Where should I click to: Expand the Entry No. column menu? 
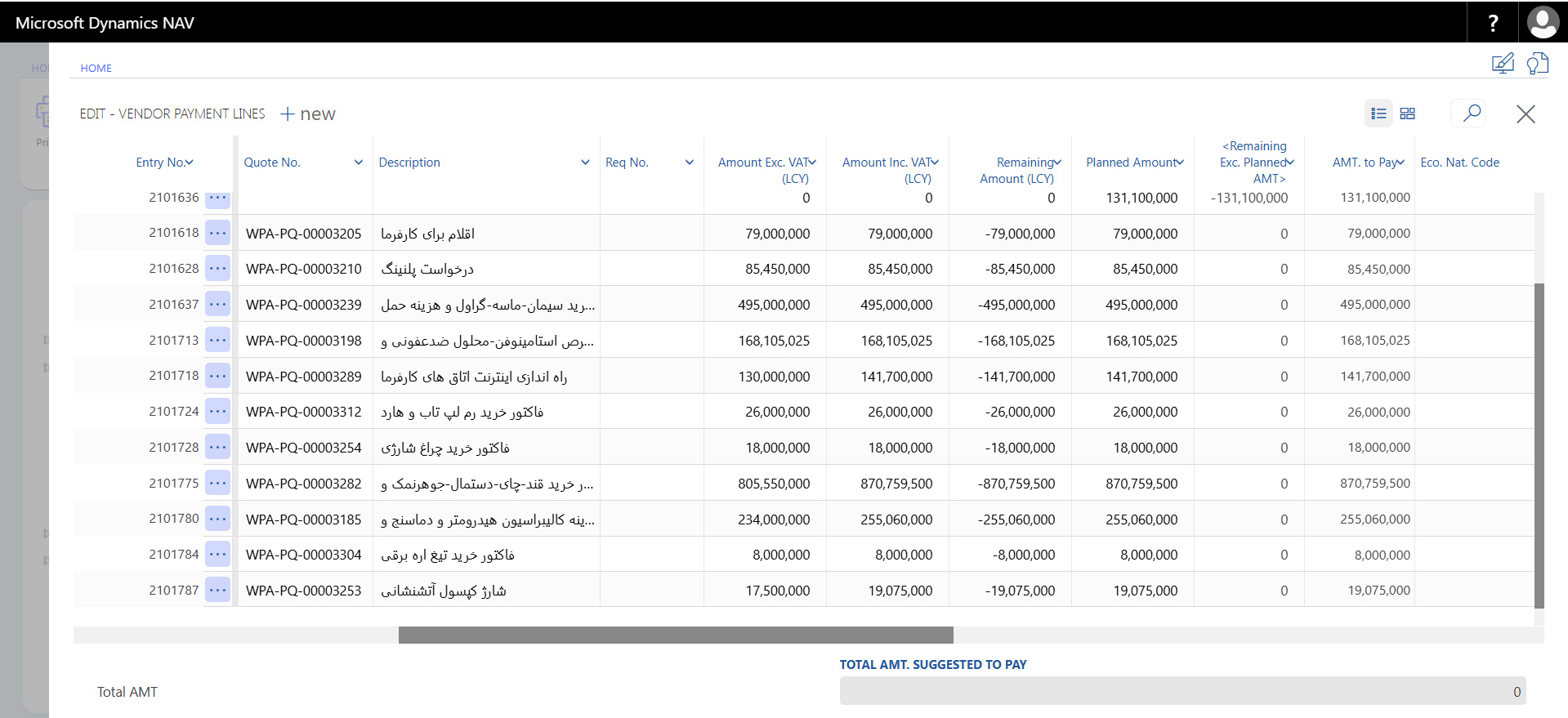[189, 163]
